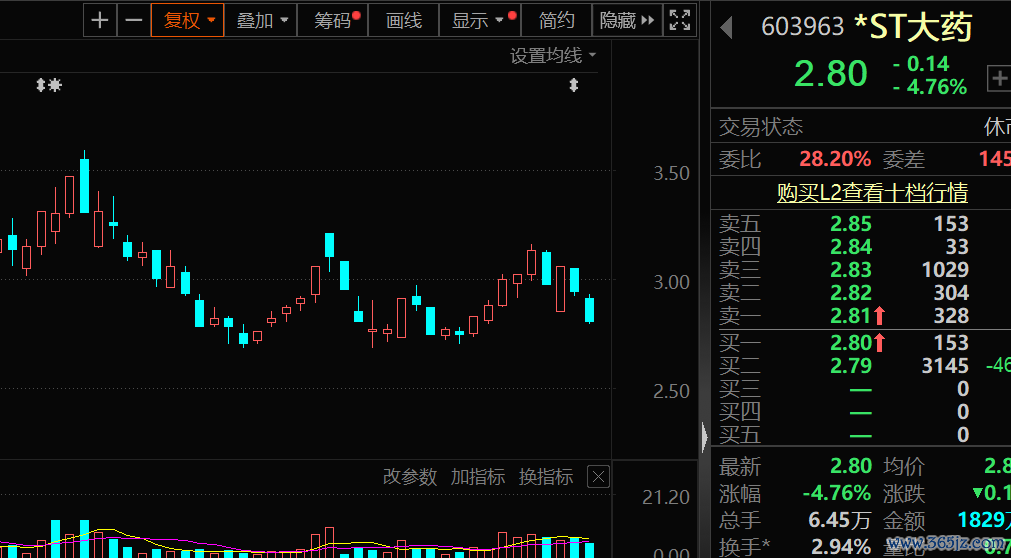Click stock code 603963
The width and height of the screenshot is (1011, 558).
(803, 27)
